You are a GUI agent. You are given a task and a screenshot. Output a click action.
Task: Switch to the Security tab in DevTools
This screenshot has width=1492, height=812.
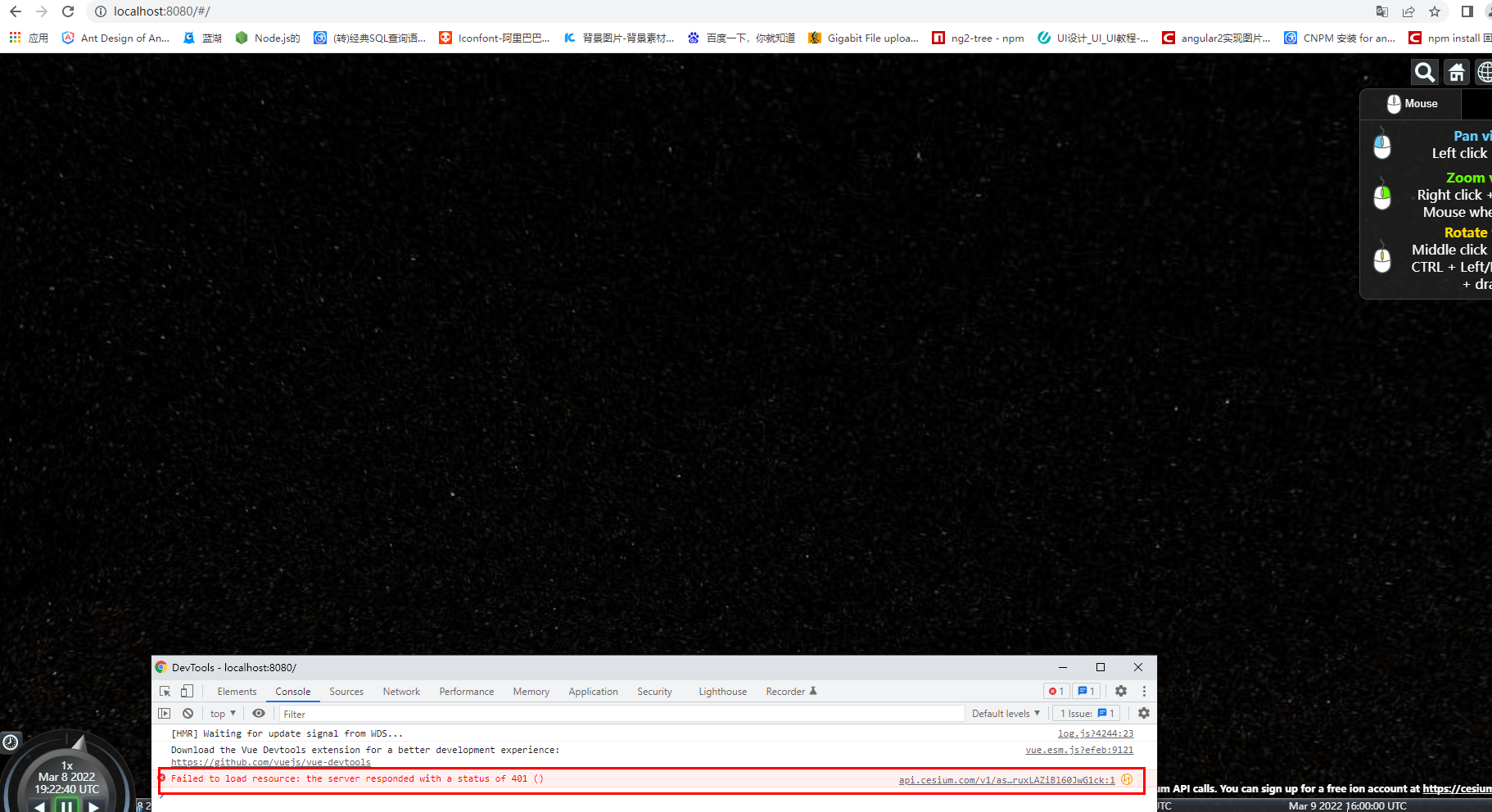pos(655,692)
